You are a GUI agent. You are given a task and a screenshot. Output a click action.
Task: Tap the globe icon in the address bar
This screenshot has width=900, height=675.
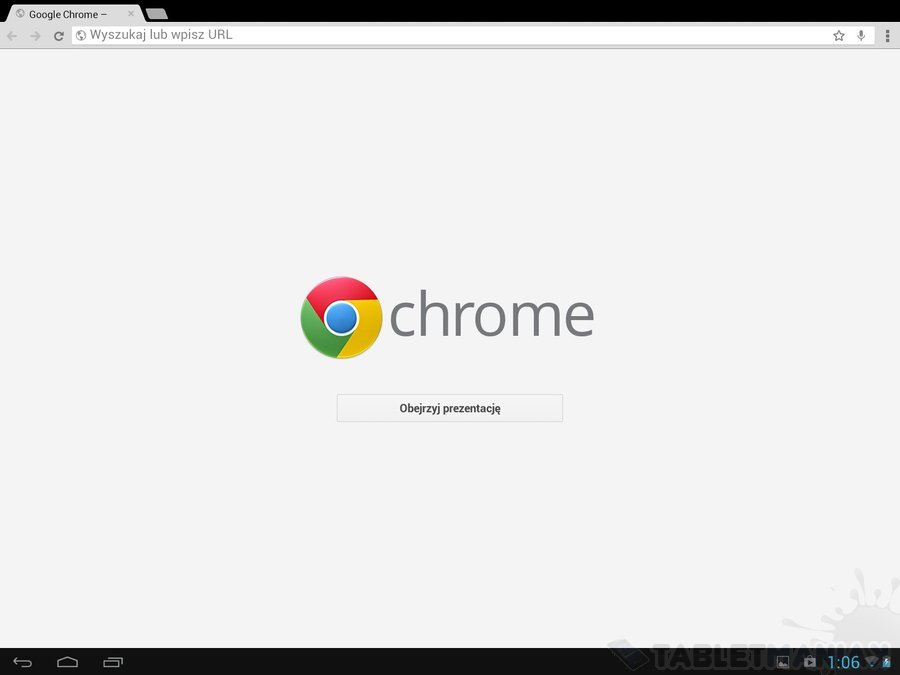[81, 36]
